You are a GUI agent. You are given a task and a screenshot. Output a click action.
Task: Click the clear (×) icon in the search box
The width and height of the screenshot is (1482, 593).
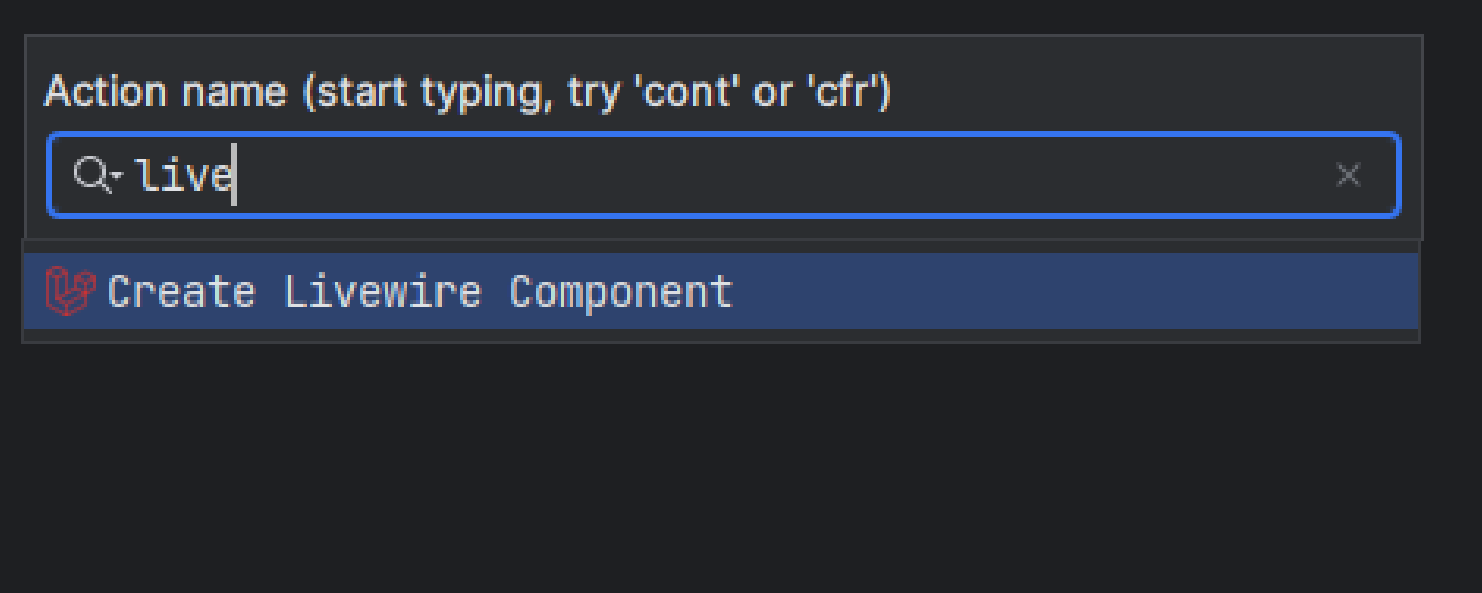(x=1348, y=175)
